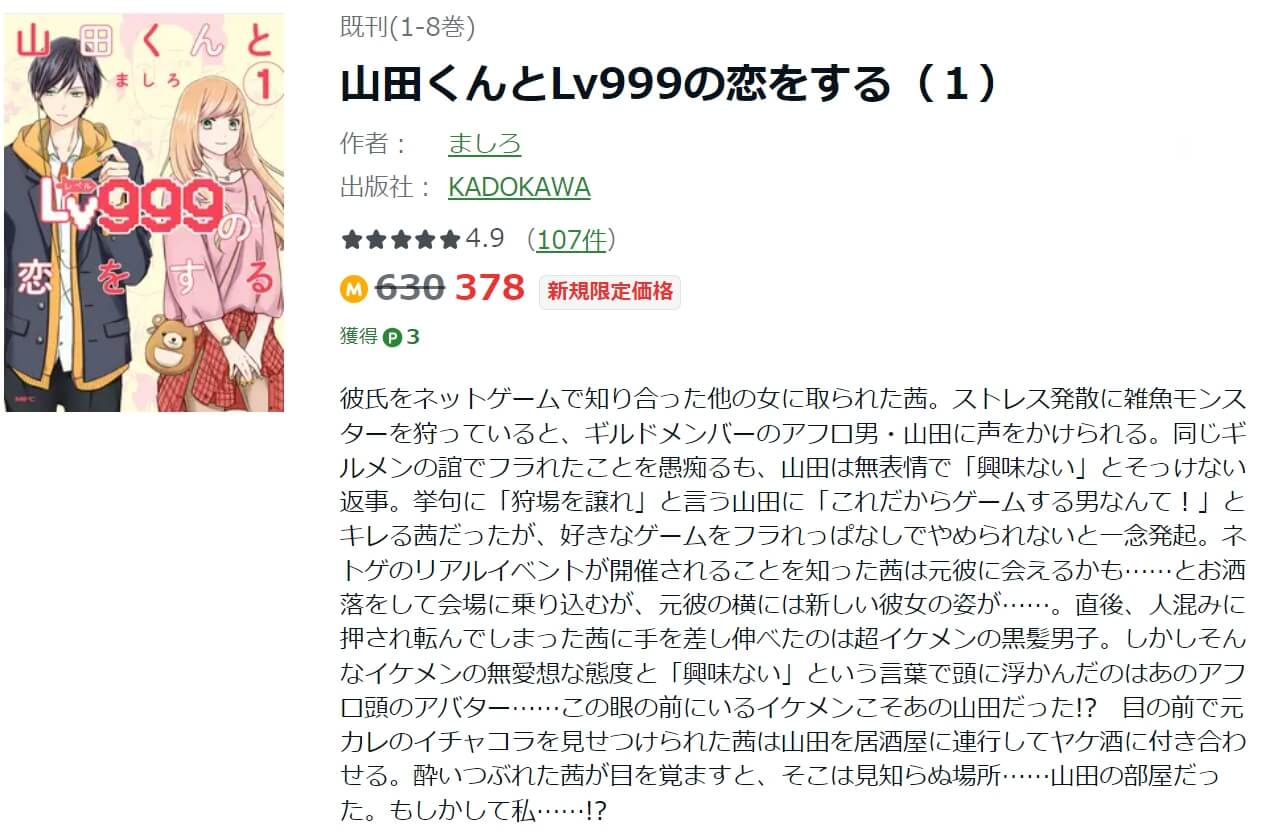Click the 既刊(1-8巻) volumes label

407,28
